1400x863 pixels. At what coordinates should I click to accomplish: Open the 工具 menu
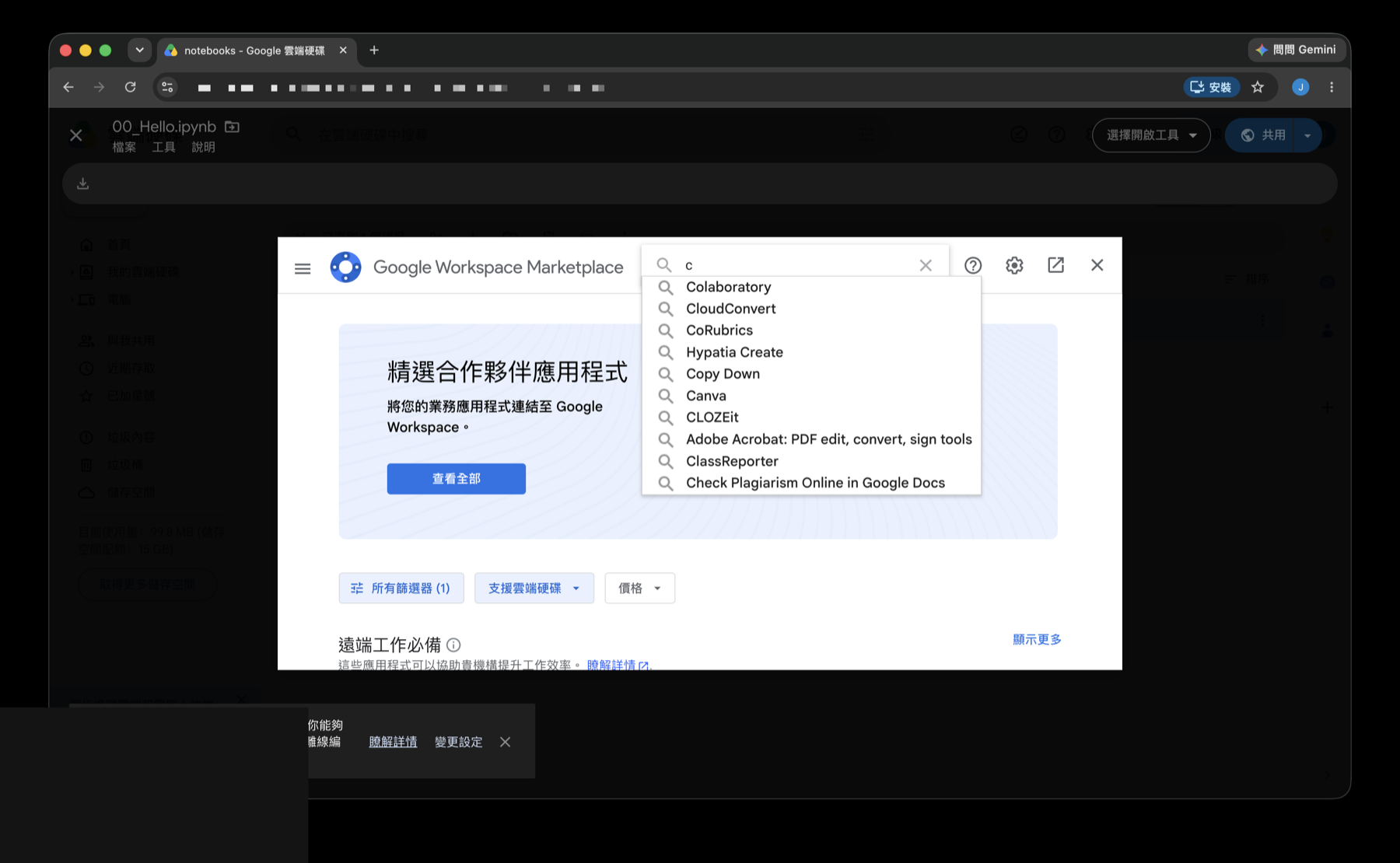pyautogui.click(x=164, y=147)
